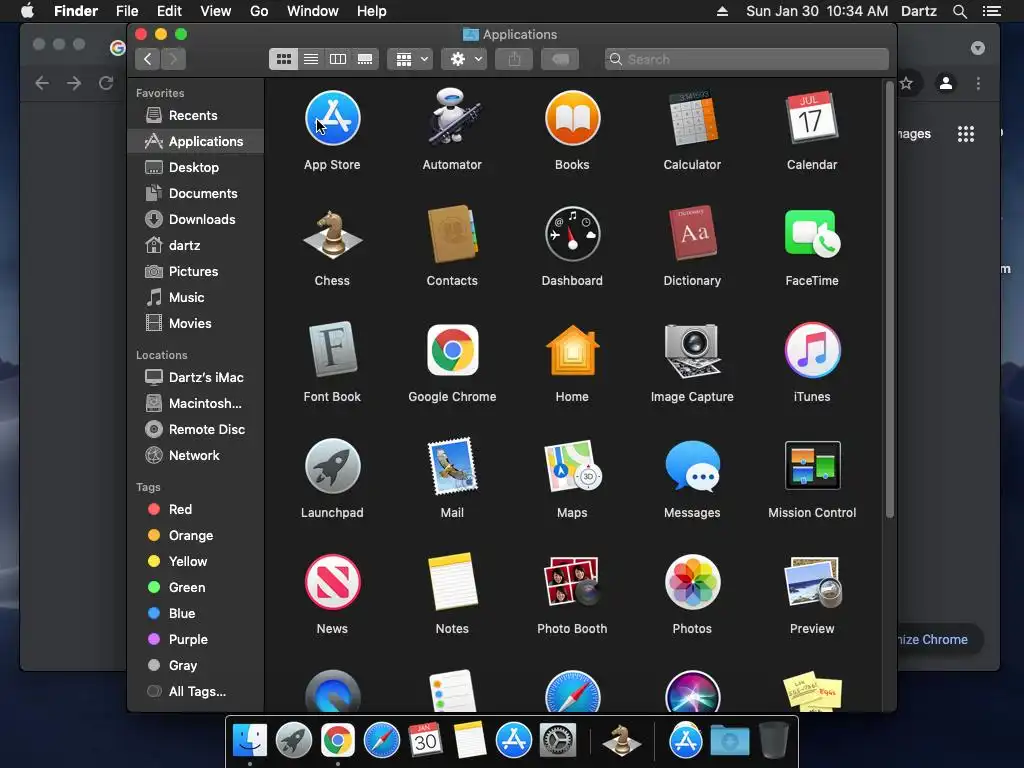The width and height of the screenshot is (1024, 768).
Task: Open the Chess application
Action: [x=332, y=234]
